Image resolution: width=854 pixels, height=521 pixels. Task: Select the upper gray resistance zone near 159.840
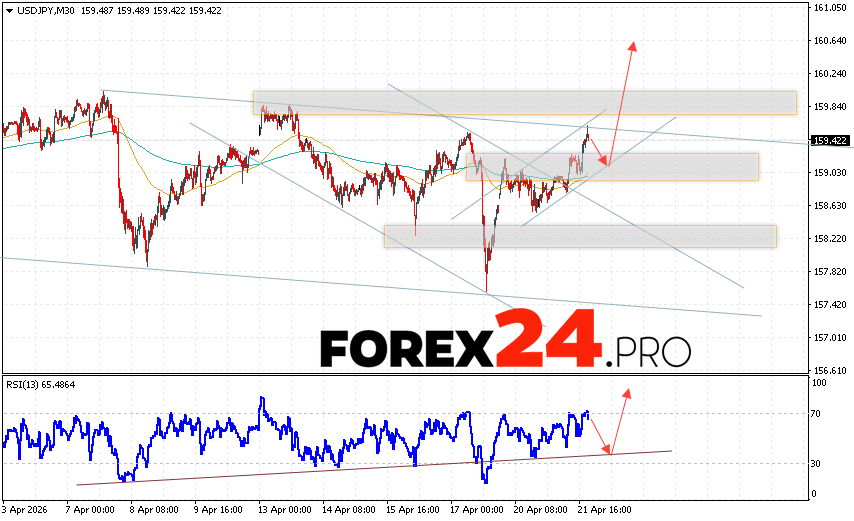pos(524,102)
